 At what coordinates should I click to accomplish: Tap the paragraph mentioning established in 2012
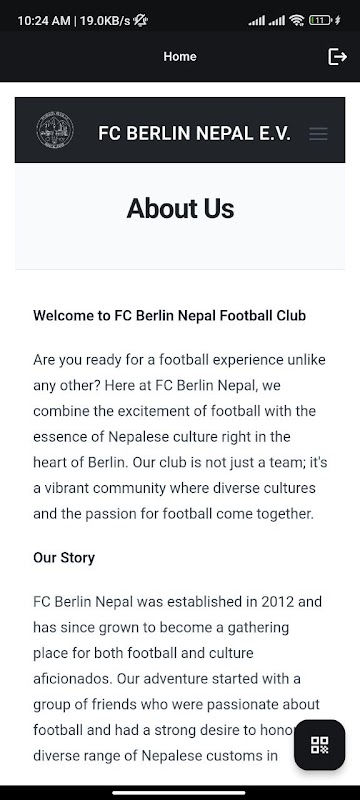point(177,679)
